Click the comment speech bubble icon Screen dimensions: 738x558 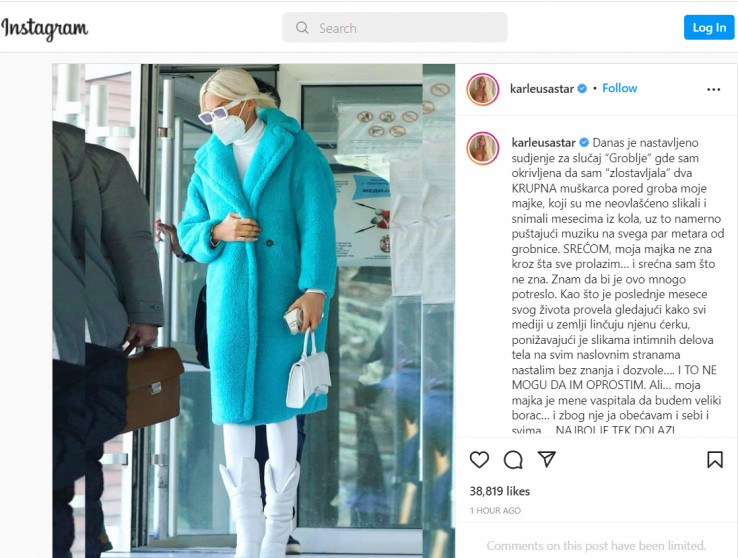point(513,460)
